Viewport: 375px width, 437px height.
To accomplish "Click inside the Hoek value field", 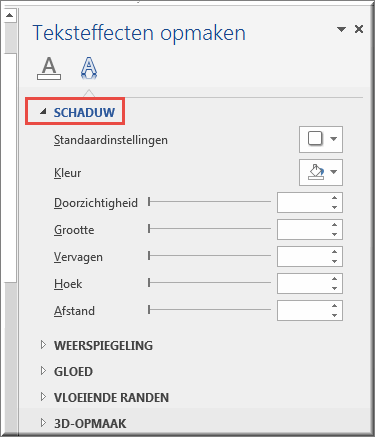I will [303, 283].
